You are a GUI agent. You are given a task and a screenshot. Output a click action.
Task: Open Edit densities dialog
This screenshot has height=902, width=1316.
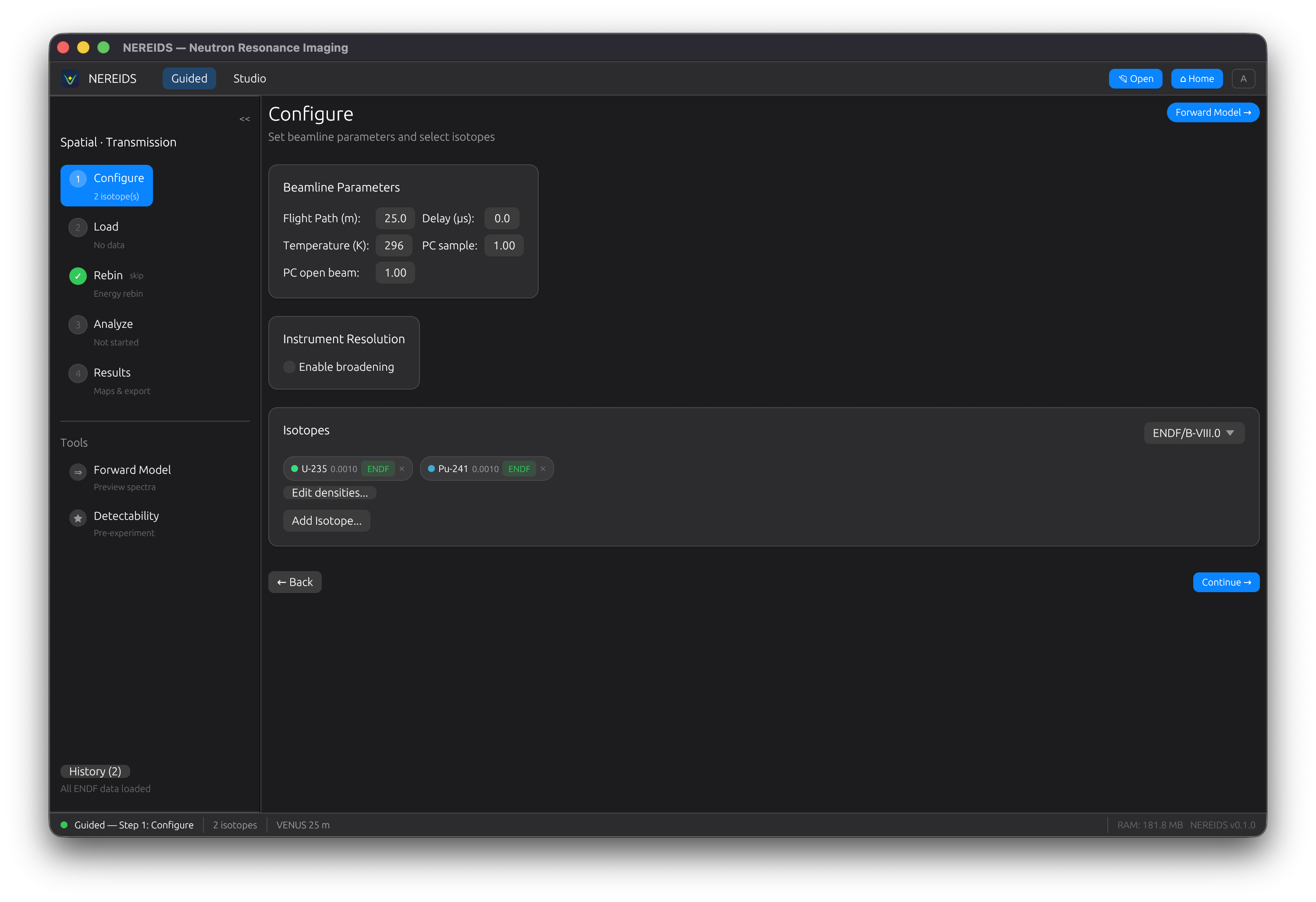pyautogui.click(x=330, y=493)
